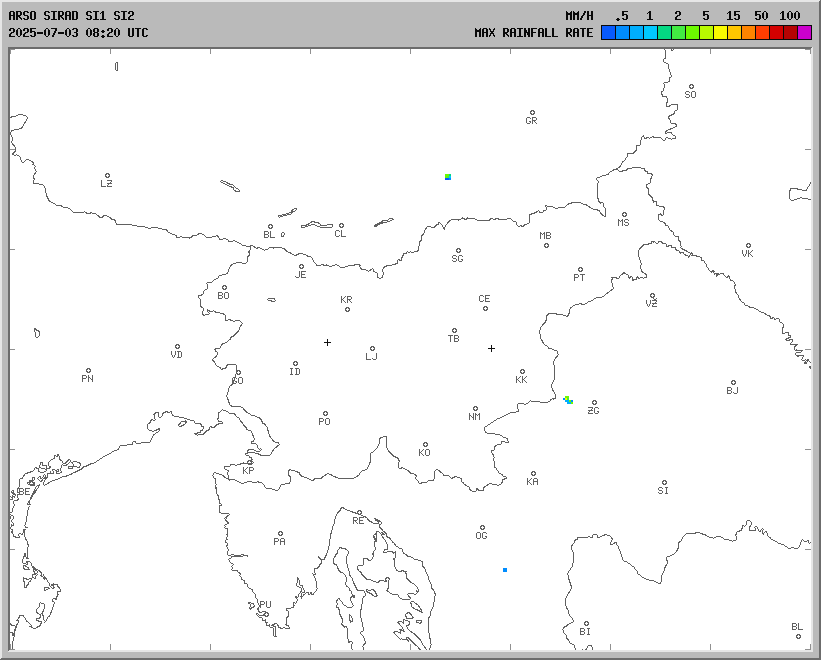This screenshot has height=660, width=821.
Task: Click the radar cross west of LJ
Action: pos(327,342)
